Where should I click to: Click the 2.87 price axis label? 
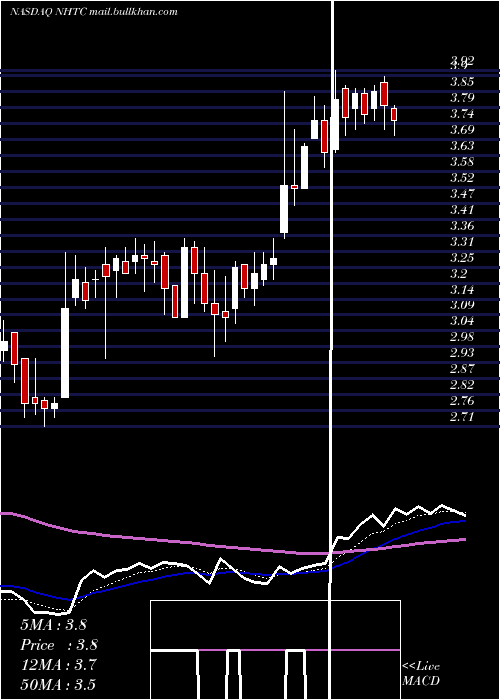(462, 369)
